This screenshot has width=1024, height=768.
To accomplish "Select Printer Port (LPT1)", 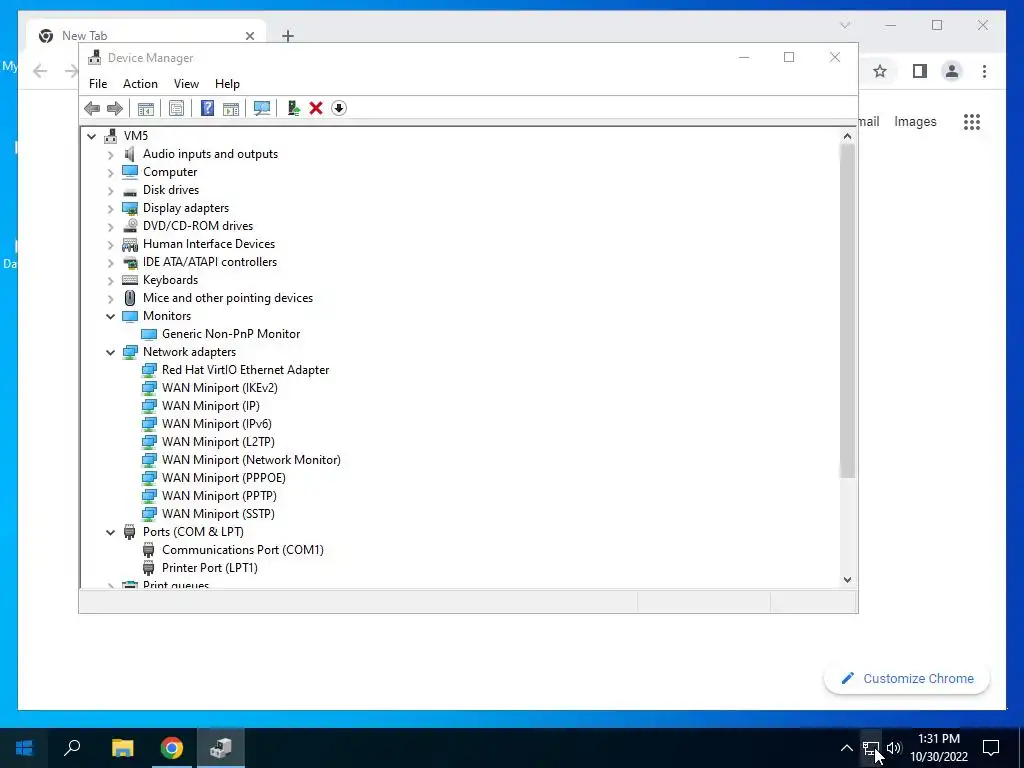I will (x=210, y=568).
